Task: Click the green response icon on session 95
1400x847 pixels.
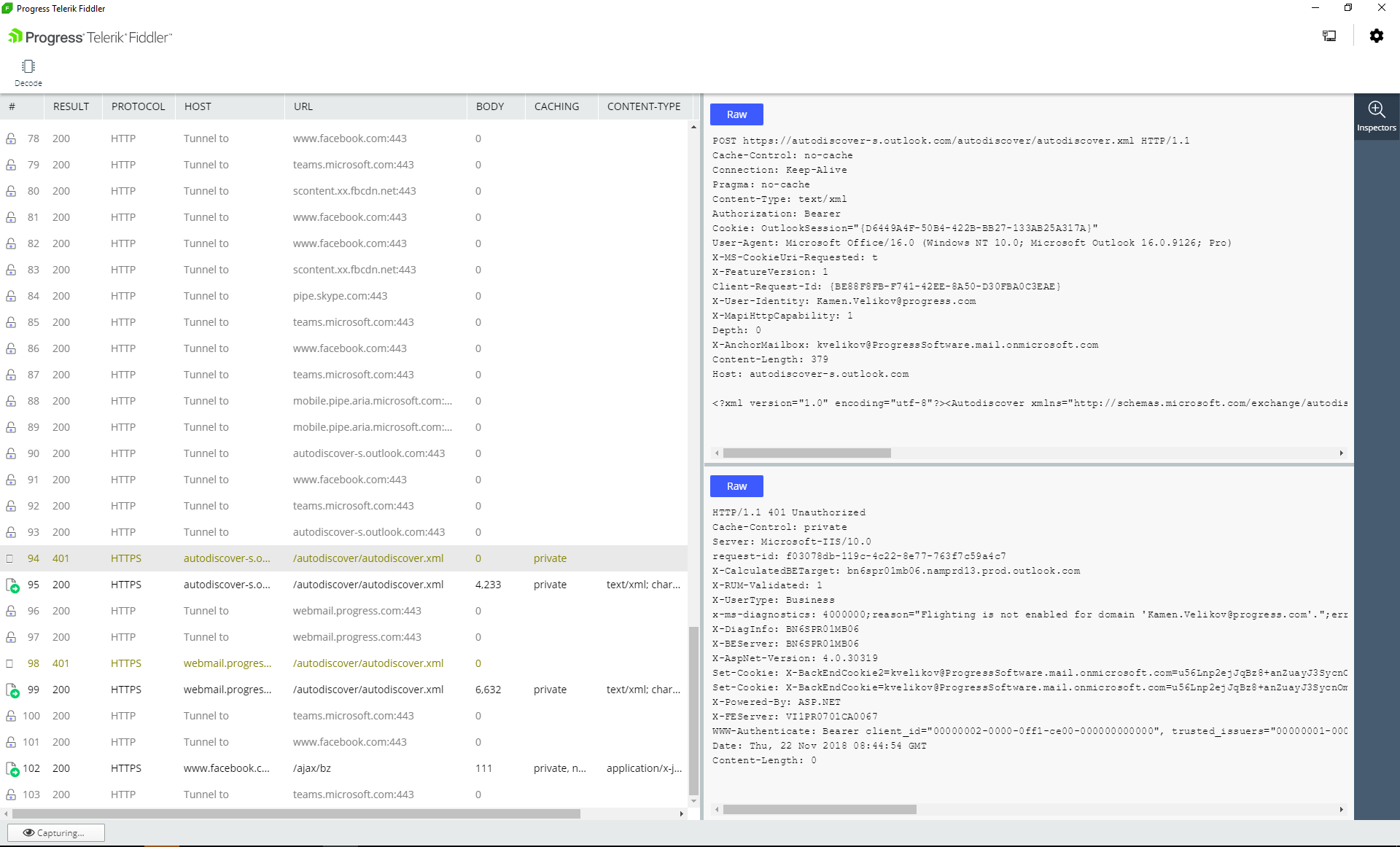Action: coord(14,585)
